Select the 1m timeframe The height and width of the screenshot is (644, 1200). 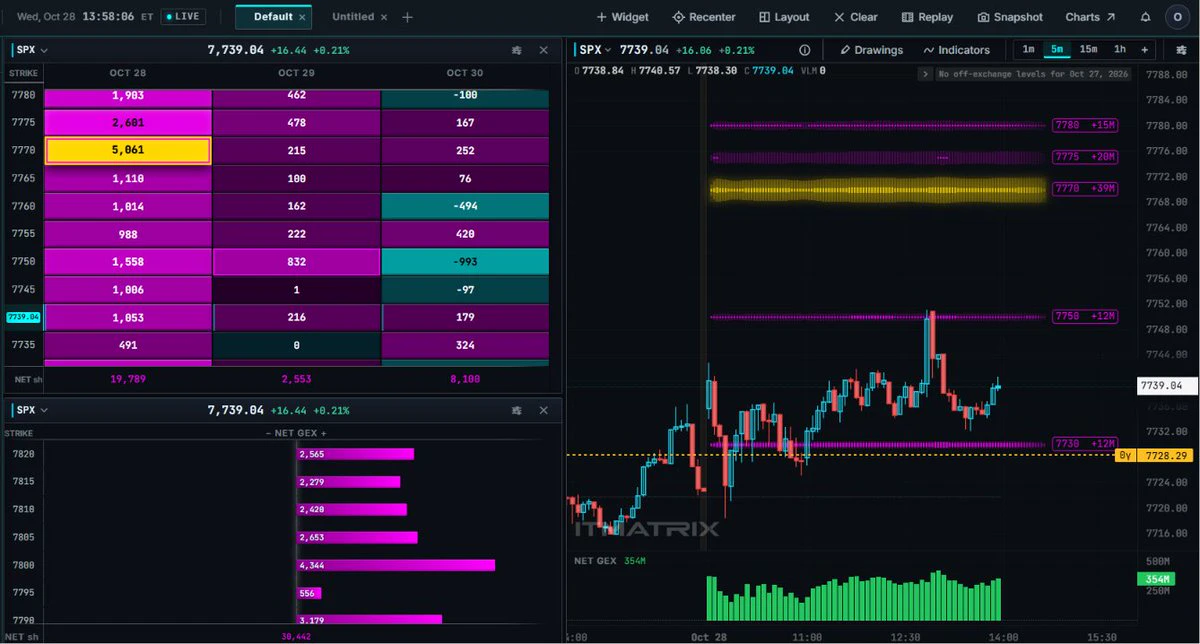pos(1028,50)
